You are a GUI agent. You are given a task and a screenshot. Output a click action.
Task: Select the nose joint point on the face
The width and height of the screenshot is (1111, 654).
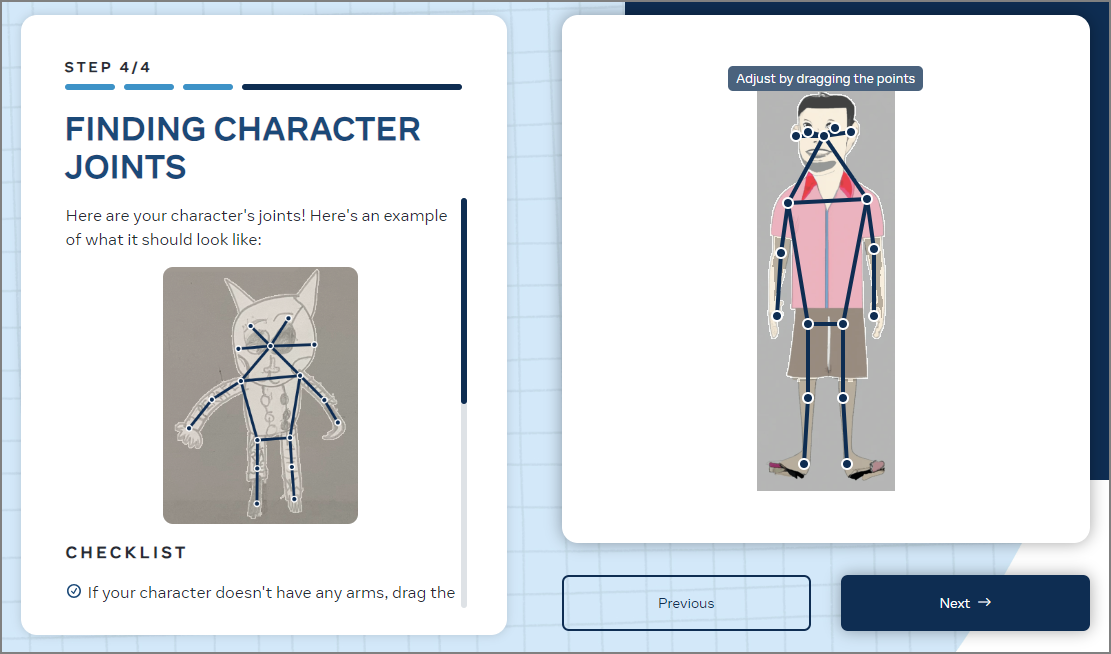pyautogui.click(x=824, y=136)
